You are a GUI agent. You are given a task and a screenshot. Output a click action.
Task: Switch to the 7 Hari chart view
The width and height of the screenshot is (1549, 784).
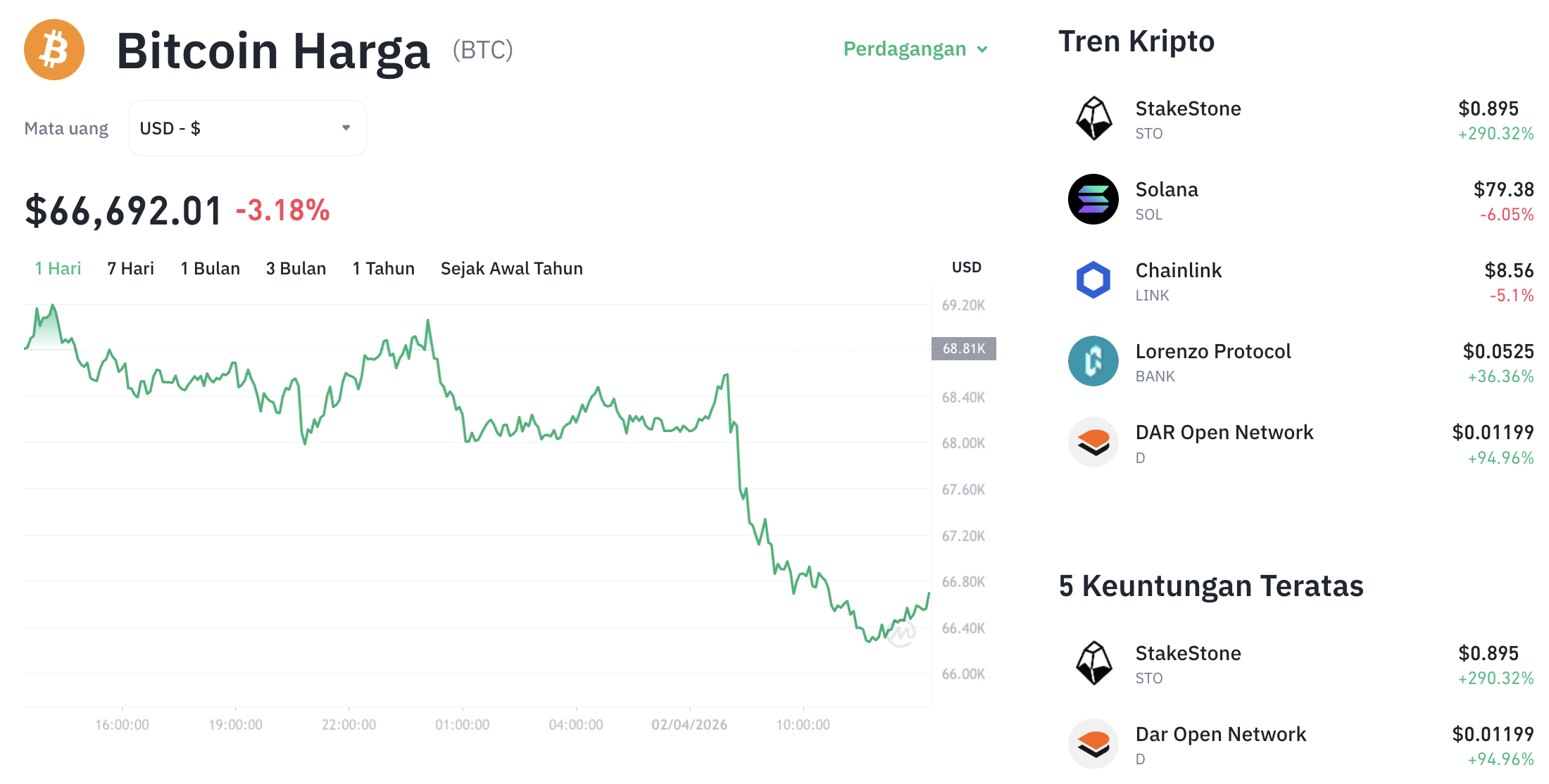[x=130, y=268]
